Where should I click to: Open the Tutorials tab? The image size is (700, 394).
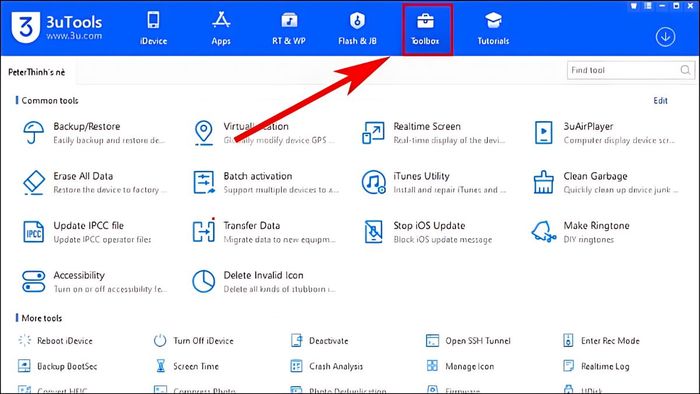(493, 29)
